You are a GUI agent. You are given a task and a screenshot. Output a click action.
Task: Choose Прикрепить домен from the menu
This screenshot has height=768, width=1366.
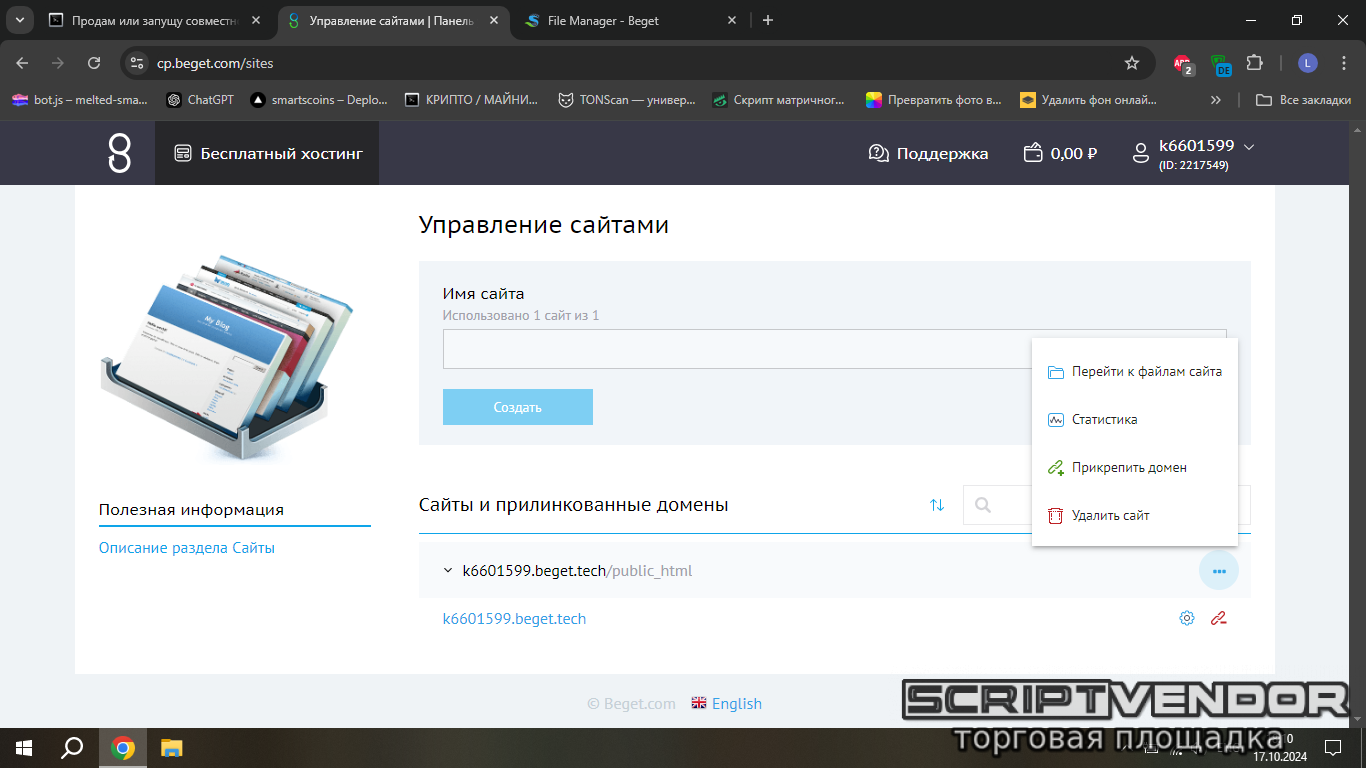click(x=1135, y=468)
